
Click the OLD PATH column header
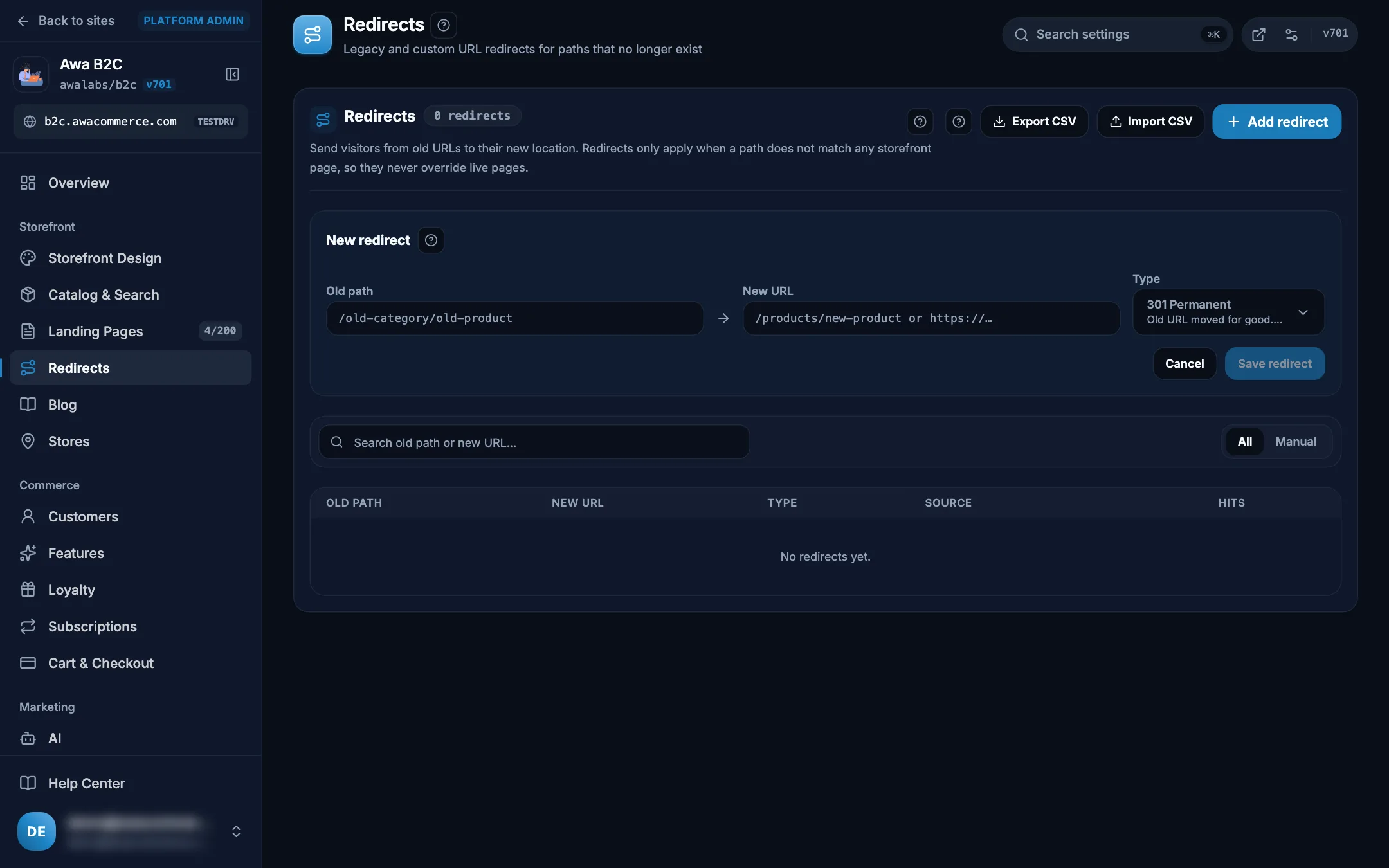pyautogui.click(x=354, y=503)
